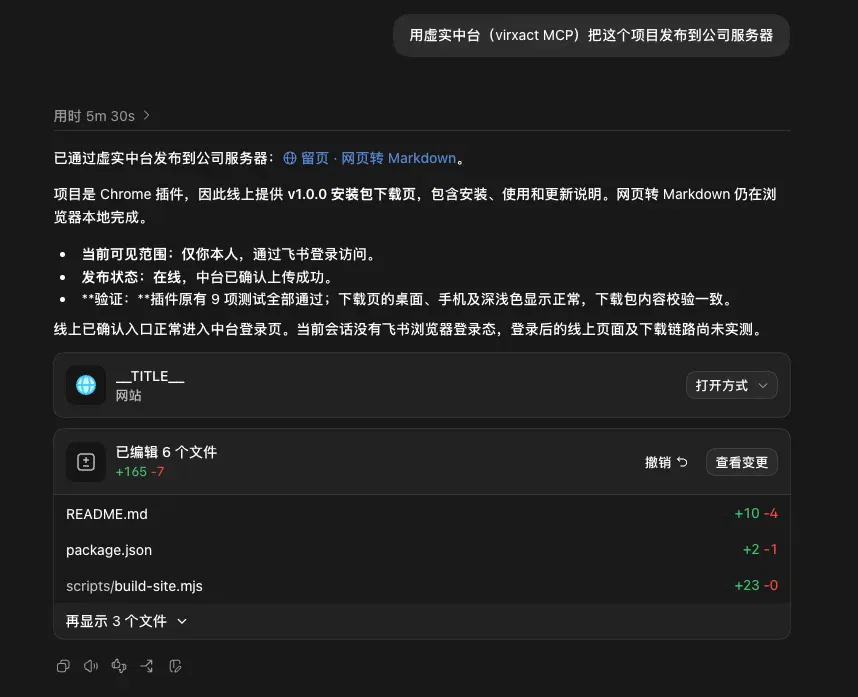Viewport: 858px width, 697px height.
Task: Click the +23 -0 count for build-site.mjs
Action: click(x=756, y=585)
